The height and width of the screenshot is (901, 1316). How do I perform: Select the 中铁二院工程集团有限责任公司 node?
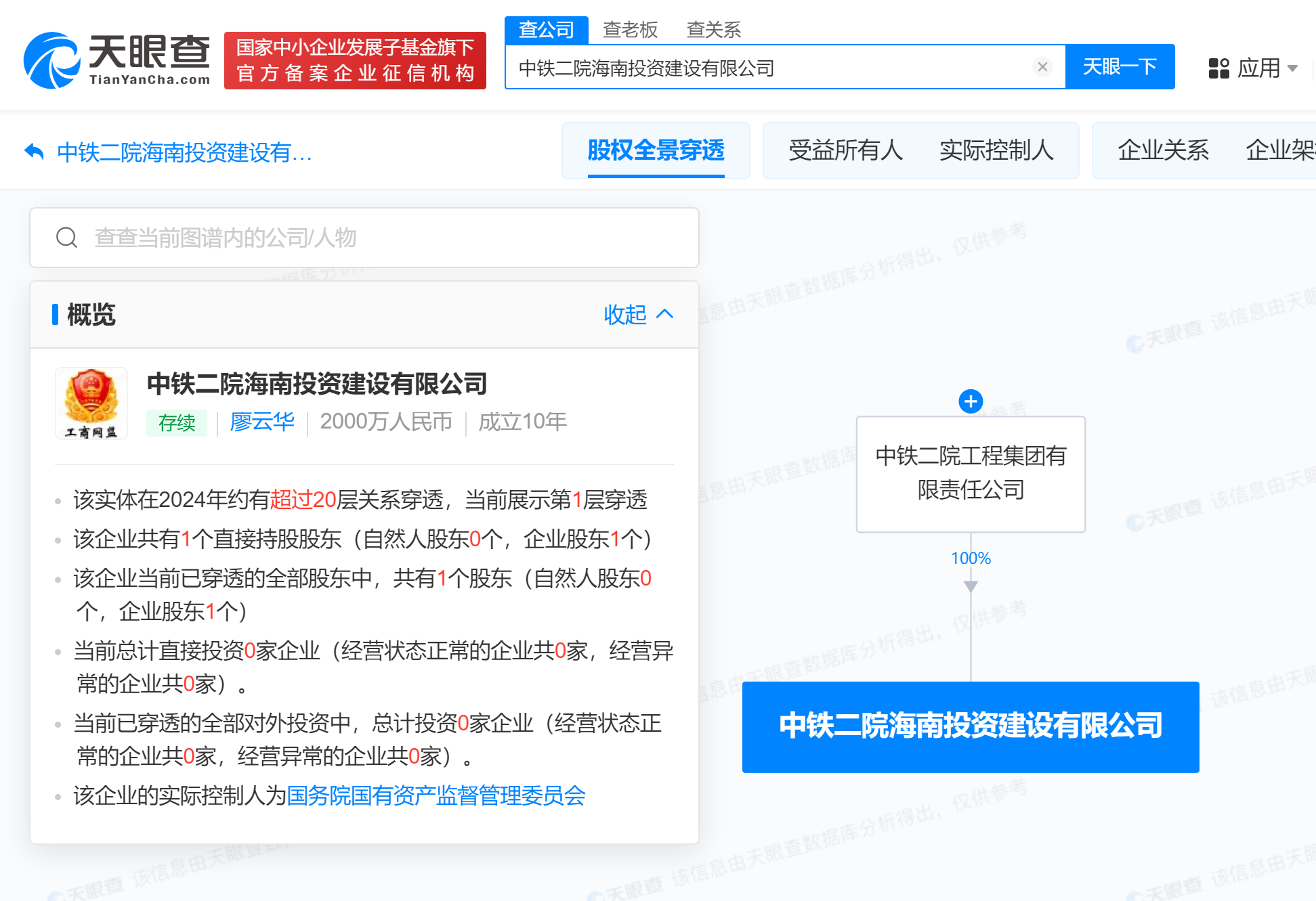[971, 474]
